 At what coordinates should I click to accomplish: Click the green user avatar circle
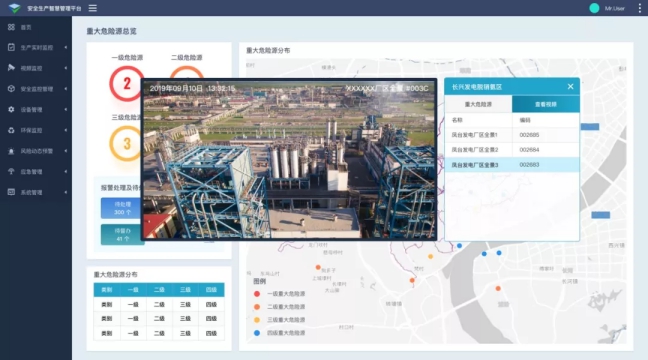(594, 8)
